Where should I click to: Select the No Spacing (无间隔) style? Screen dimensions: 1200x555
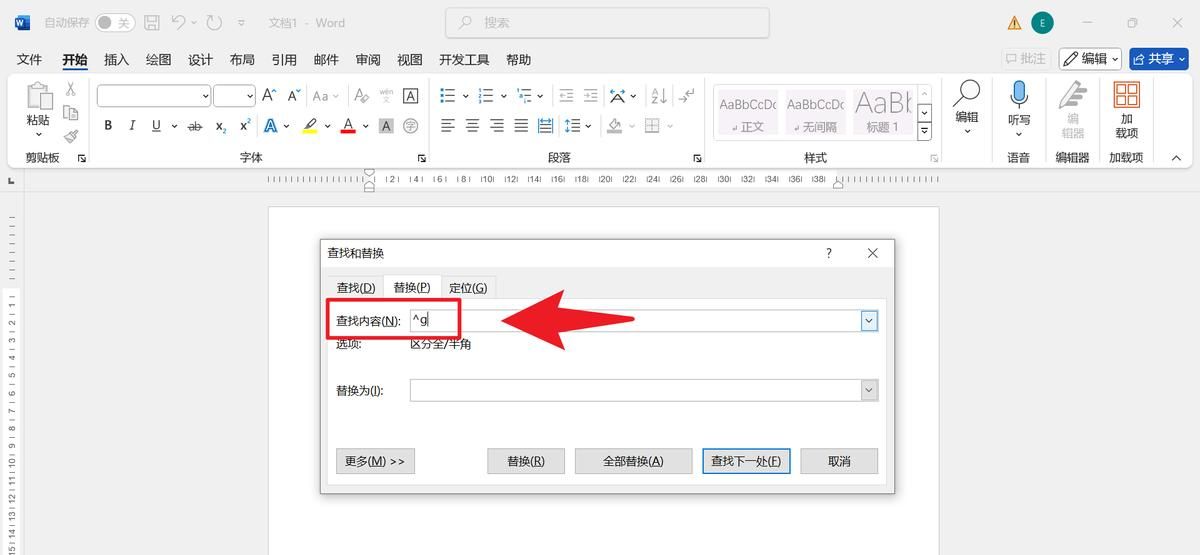click(816, 111)
